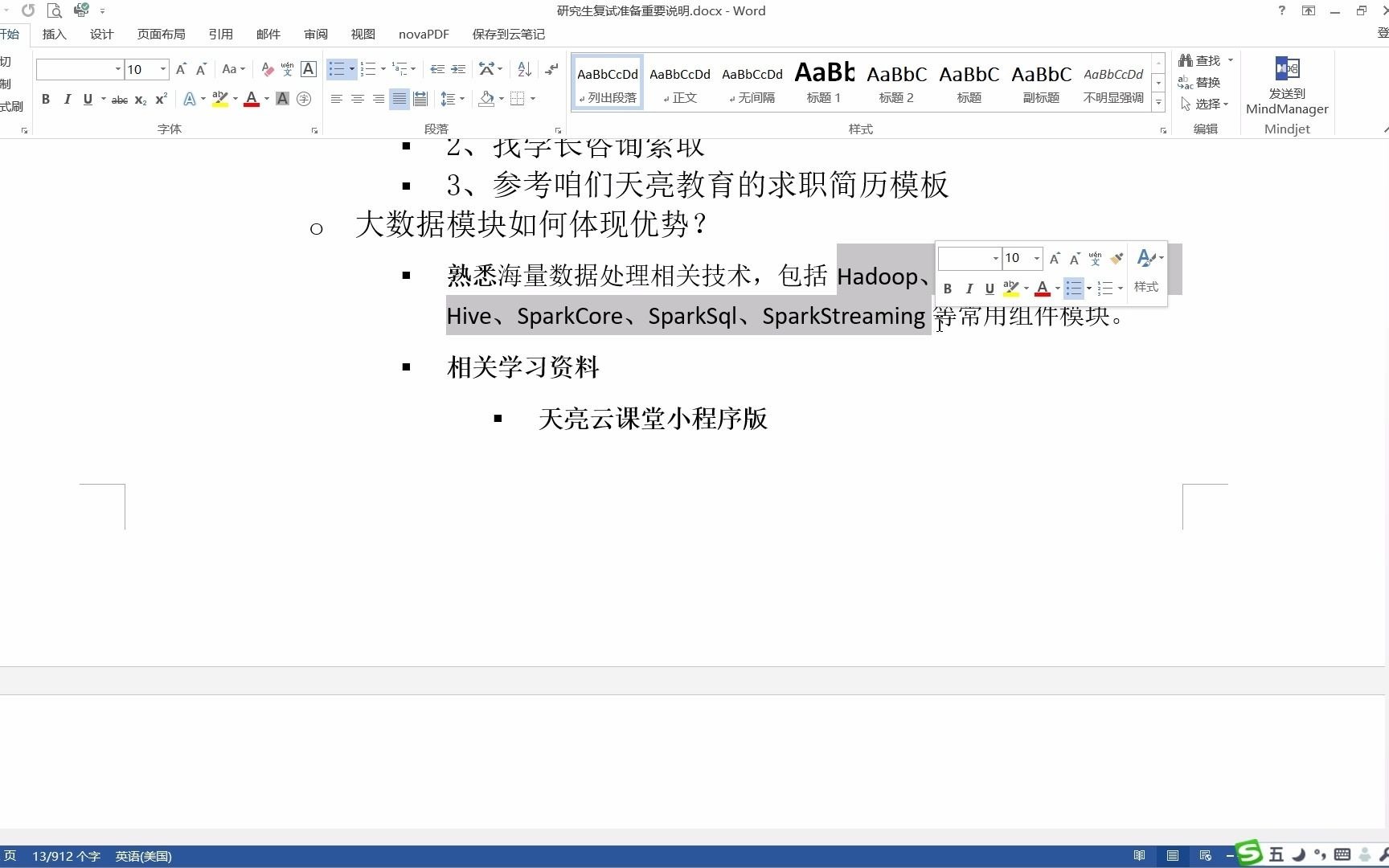Screen dimensions: 1389x868
Task: Clear formatting with the eraser icon
Action: pos(268,69)
